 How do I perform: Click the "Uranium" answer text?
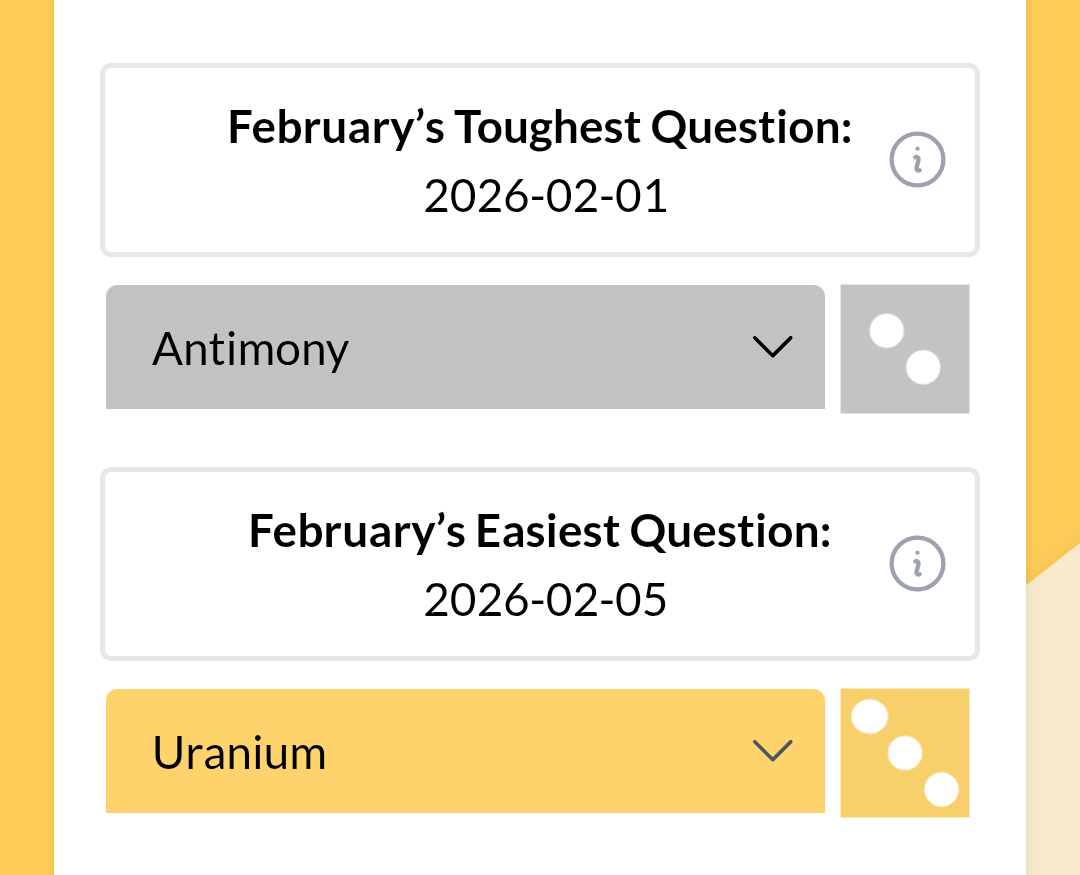(x=239, y=753)
